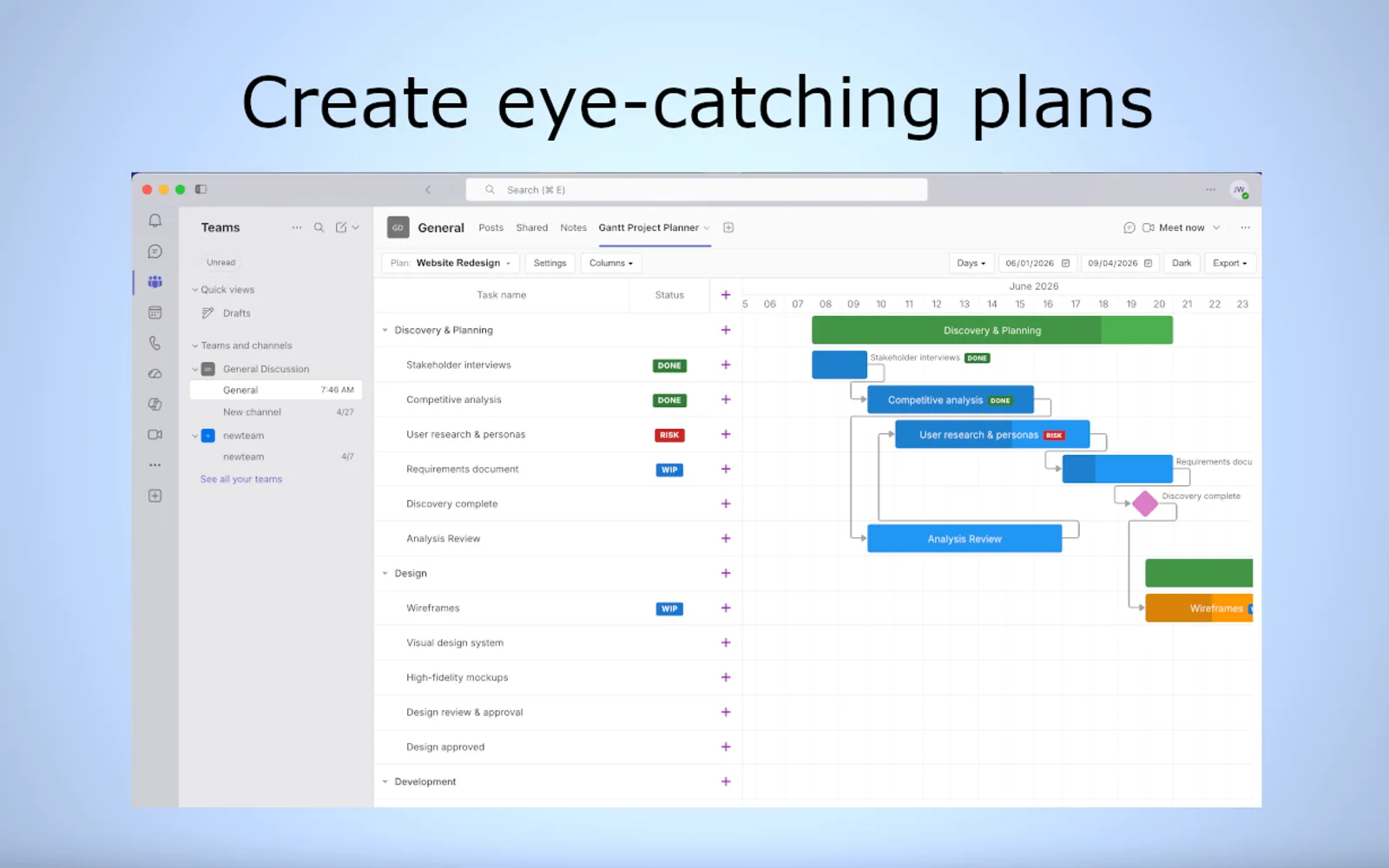
Task: Switch to the Posts tab
Action: click(490, 227)
